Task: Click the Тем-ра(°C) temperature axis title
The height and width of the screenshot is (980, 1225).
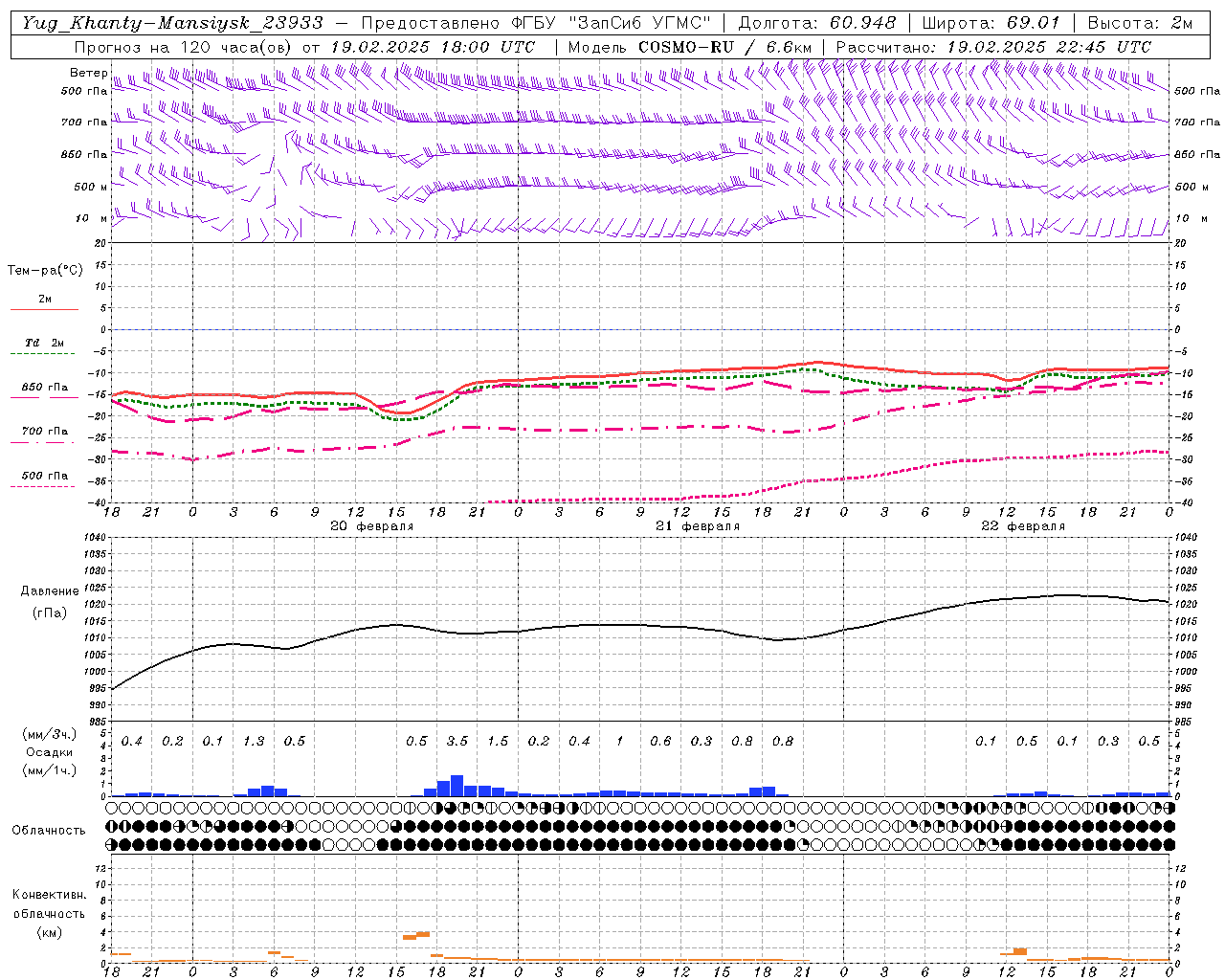Action: tap(45, 271)
